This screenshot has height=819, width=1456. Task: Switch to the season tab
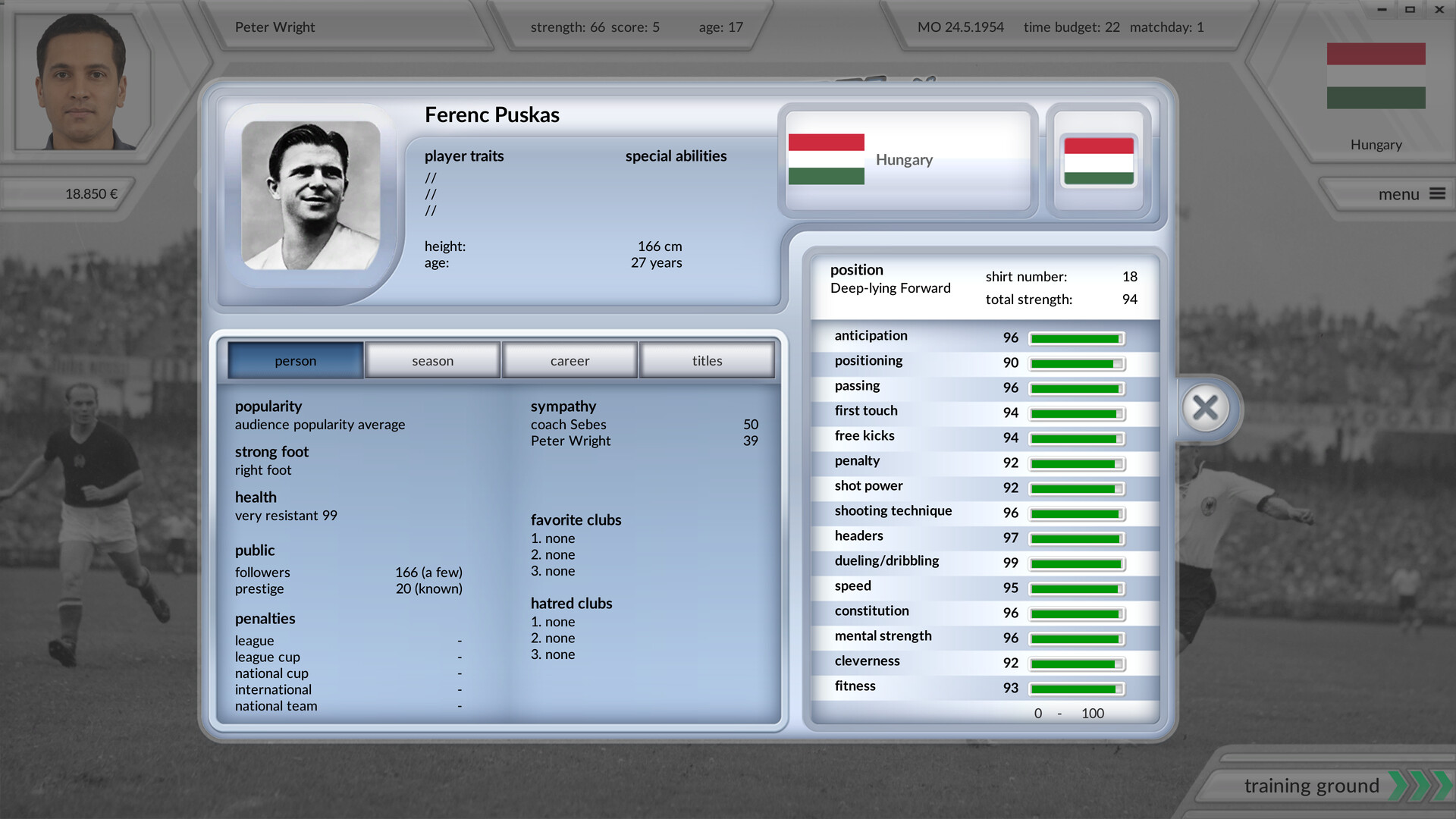[x=431, y=360]
